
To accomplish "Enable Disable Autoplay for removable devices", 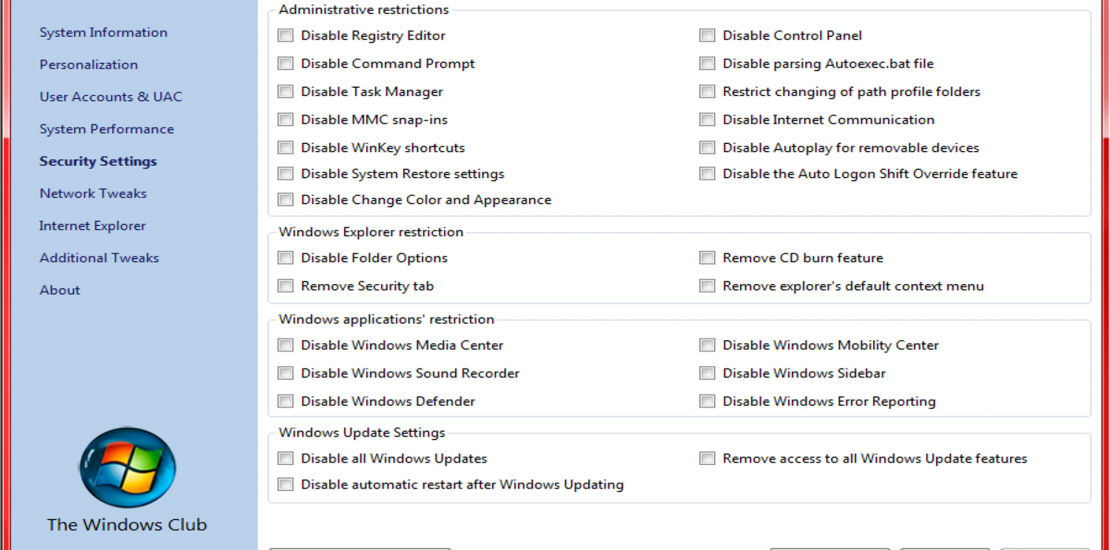I will pos(707,148).
